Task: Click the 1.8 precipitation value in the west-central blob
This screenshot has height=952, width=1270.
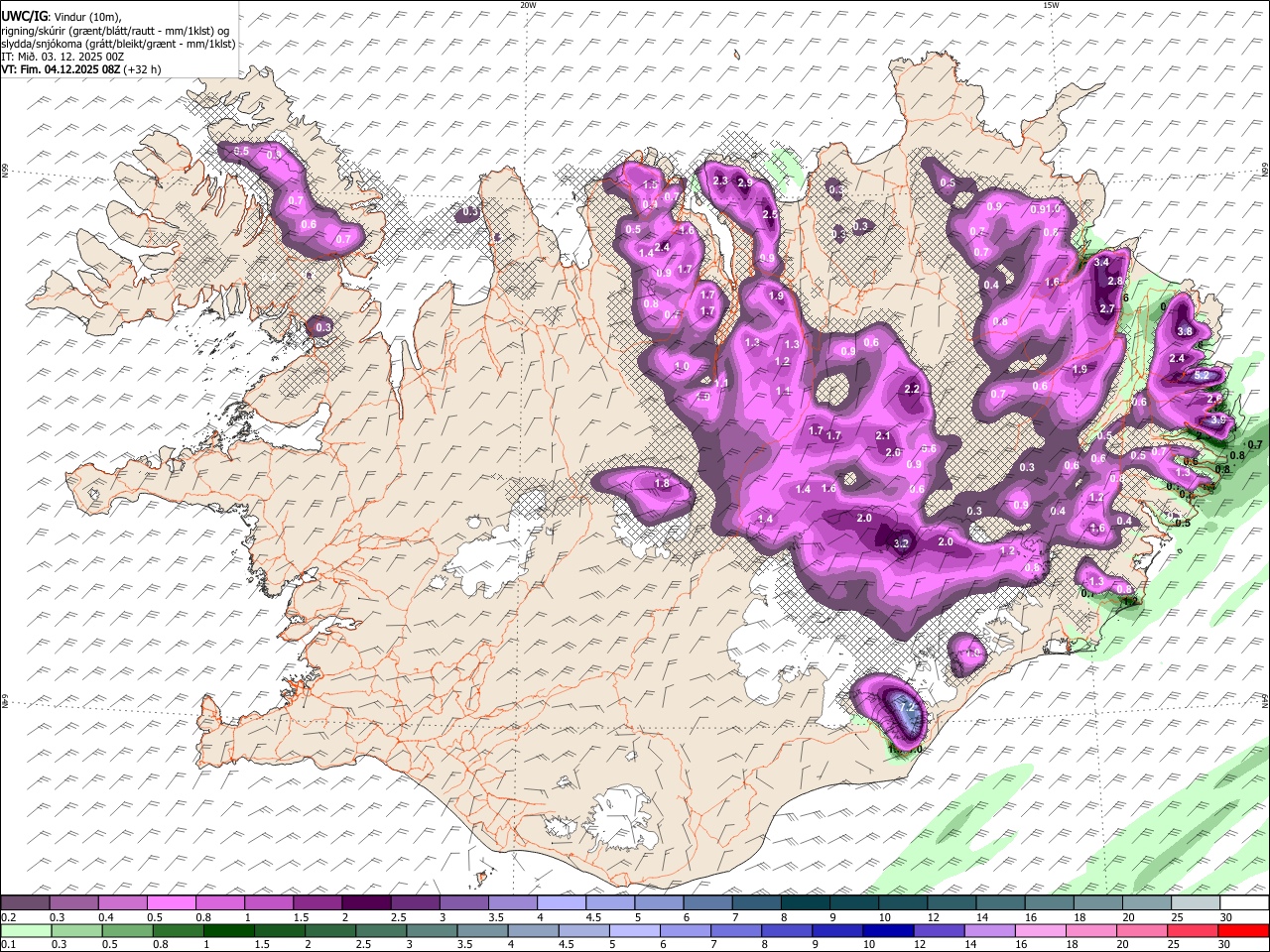Action: pyautogui.click(x=663, y=483)
